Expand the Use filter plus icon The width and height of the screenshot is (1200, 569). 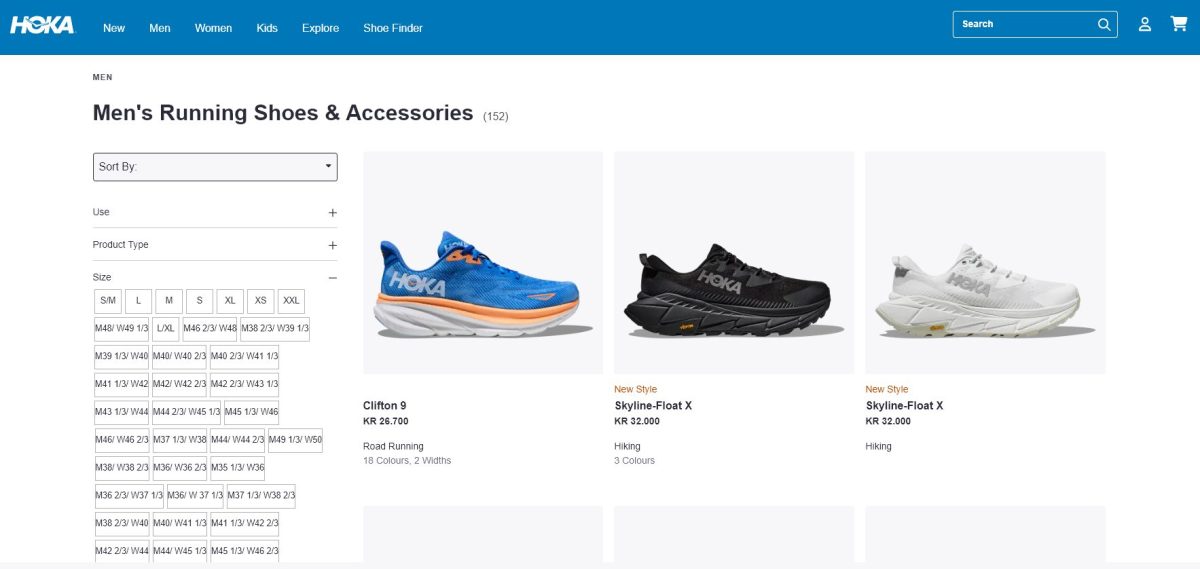[x=333, y=213]
